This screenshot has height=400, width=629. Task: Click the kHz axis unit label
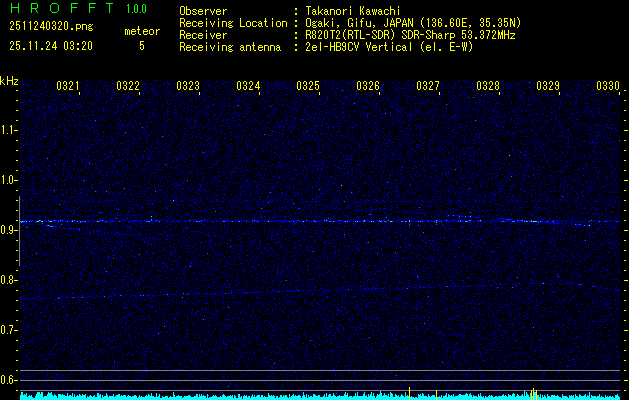(9, 81)
